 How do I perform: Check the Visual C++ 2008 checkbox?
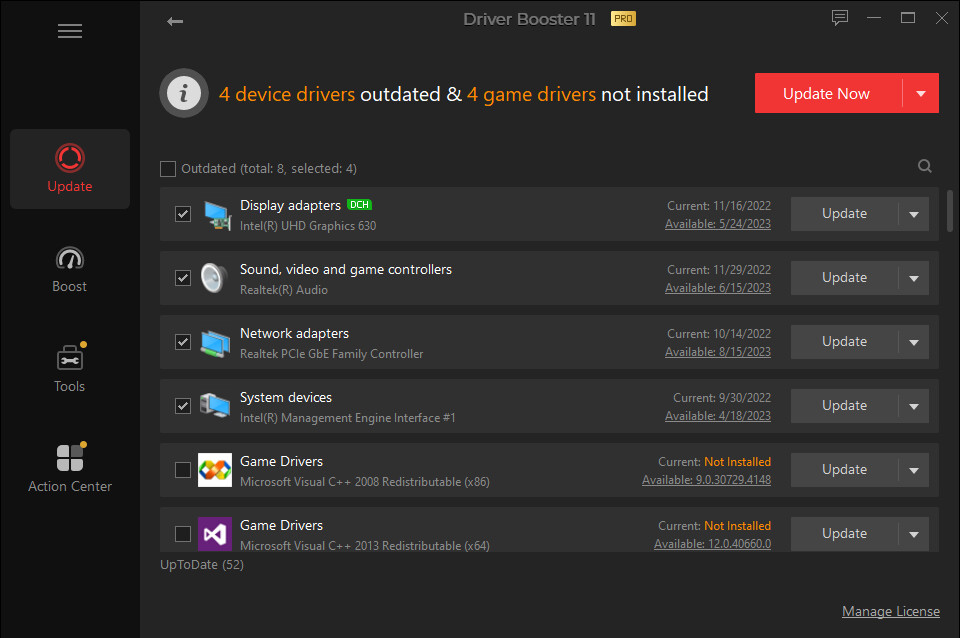[x=183, y=470]
